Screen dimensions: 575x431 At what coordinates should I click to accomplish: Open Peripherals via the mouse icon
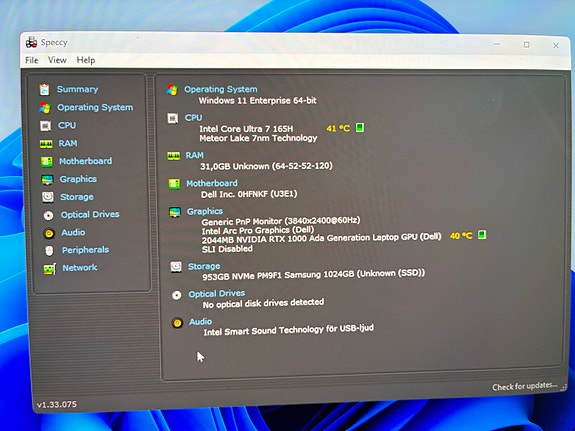tap(49, 251)
